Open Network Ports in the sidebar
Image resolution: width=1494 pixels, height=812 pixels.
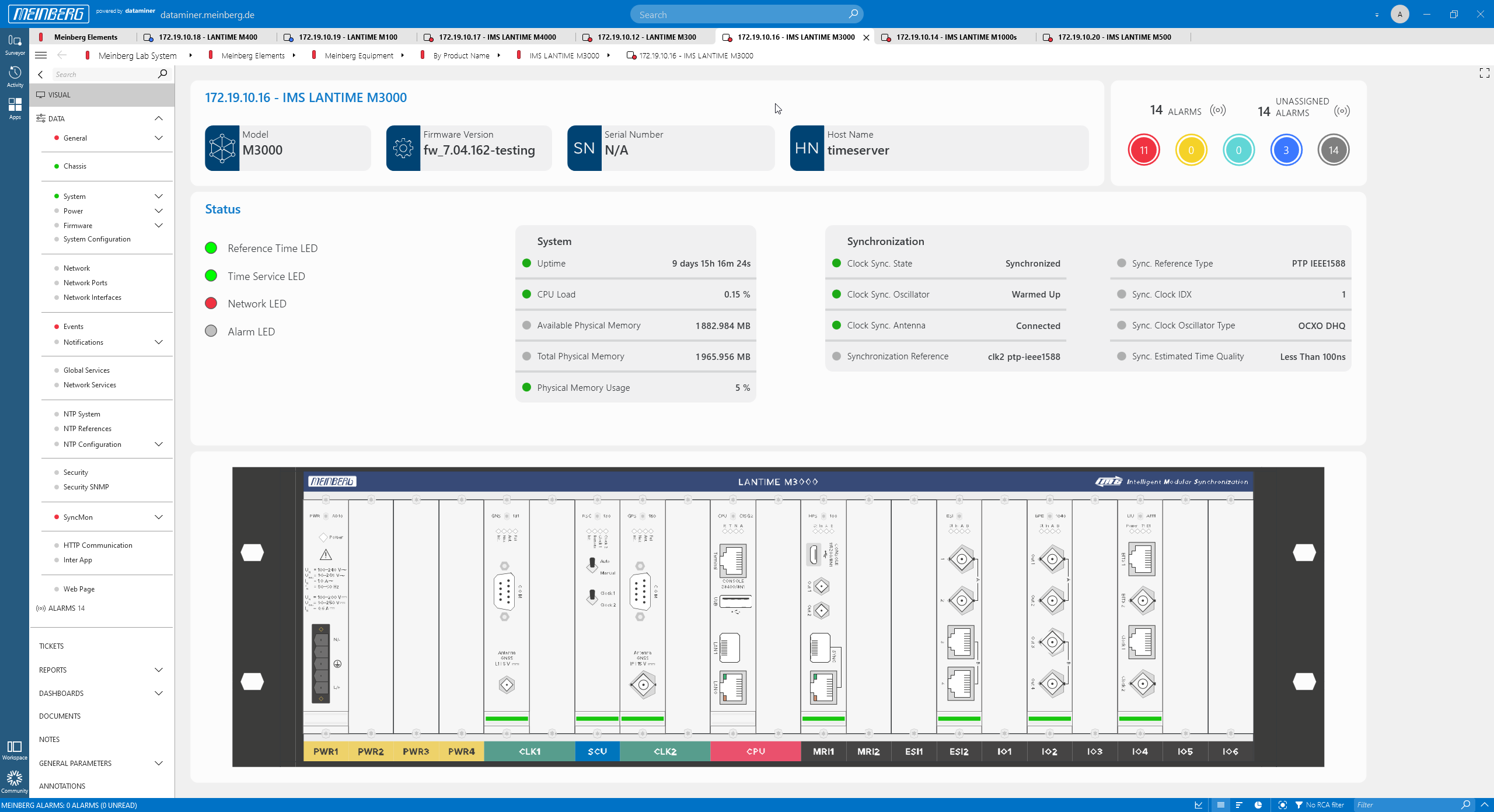tap(85, 283)
